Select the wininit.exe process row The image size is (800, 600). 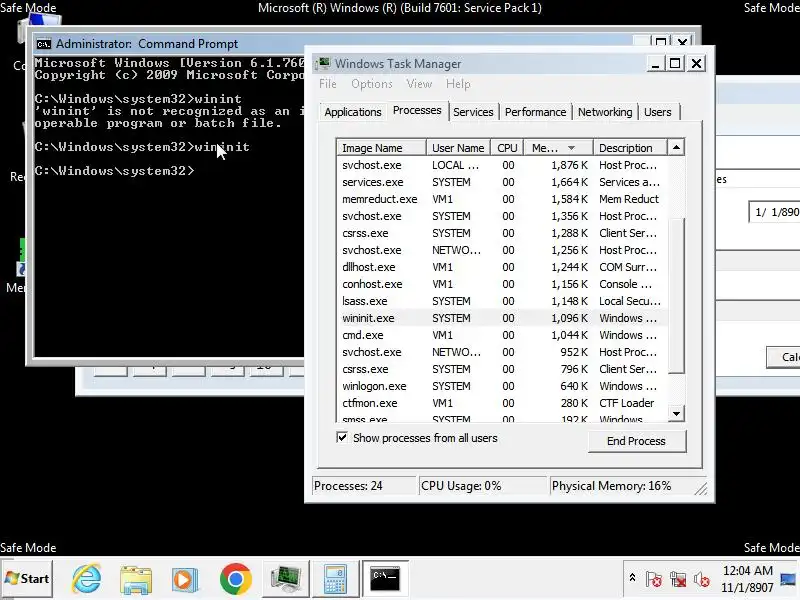point(502,318)
